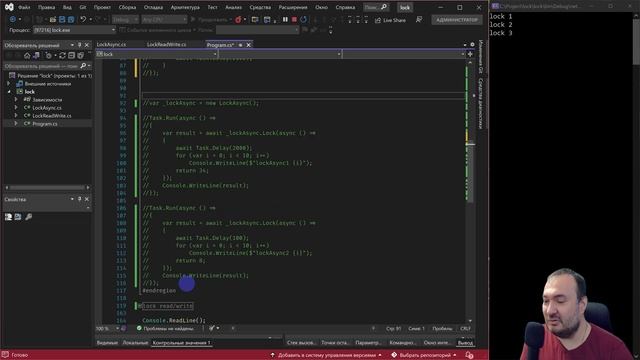Switch views icon in Solution Explorer toolbar
This screenshot has width=640, height=360.
point(36,56)
